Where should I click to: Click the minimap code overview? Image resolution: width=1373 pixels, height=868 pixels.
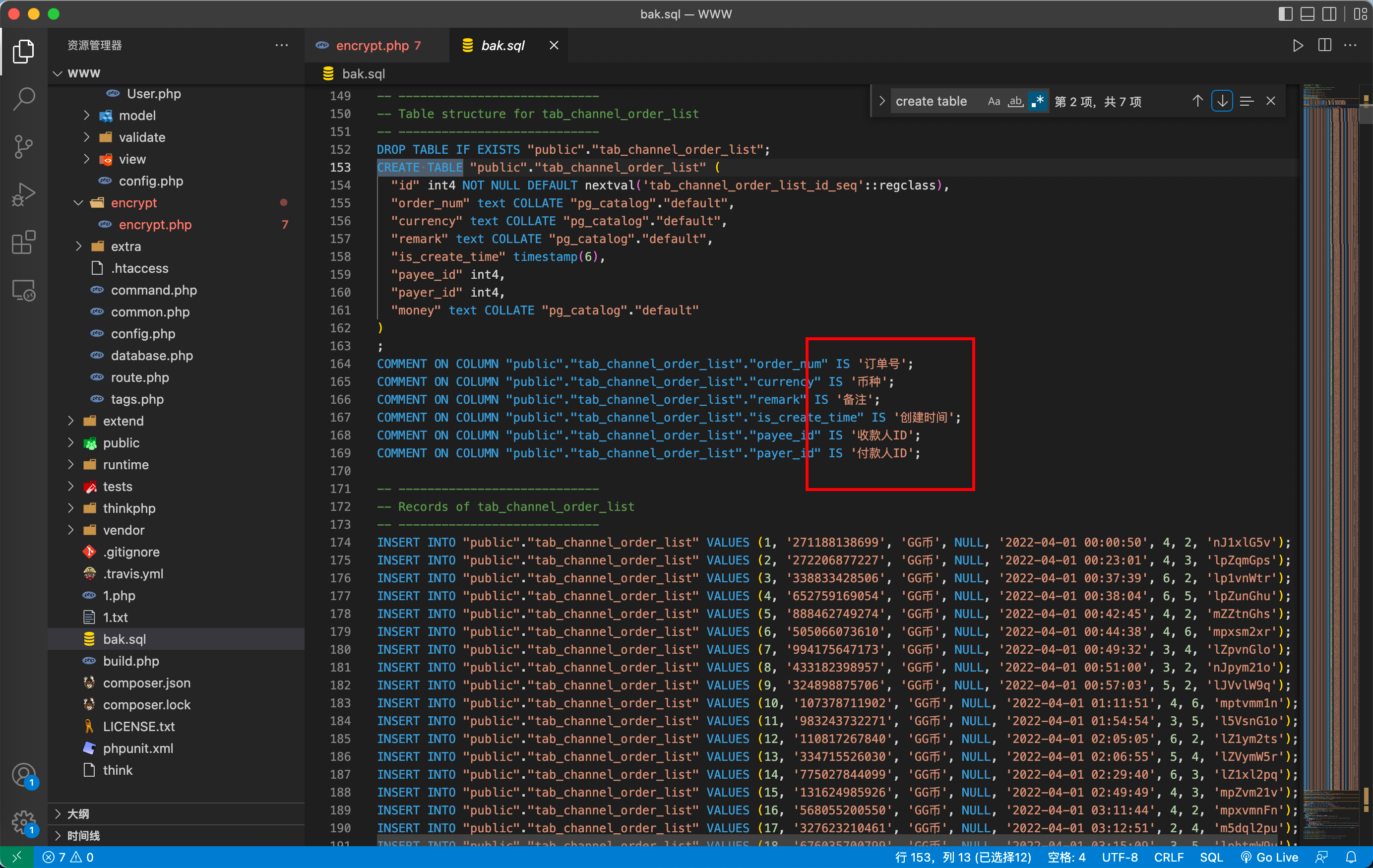(x=1330, y=465)
